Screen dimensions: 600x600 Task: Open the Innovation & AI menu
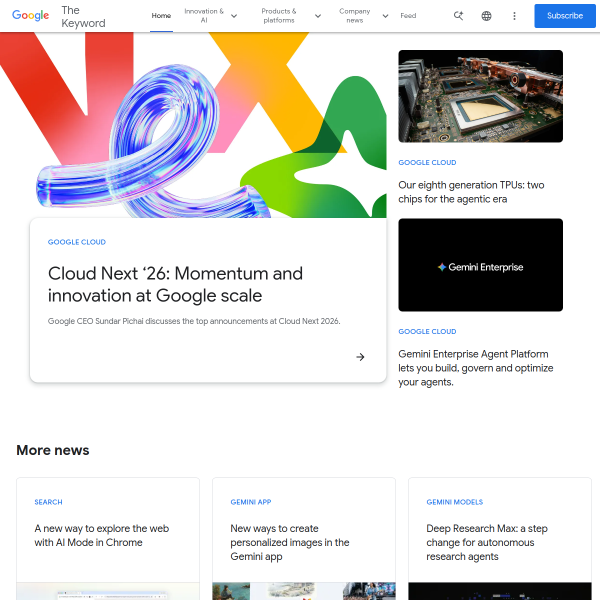pos(204,16)
